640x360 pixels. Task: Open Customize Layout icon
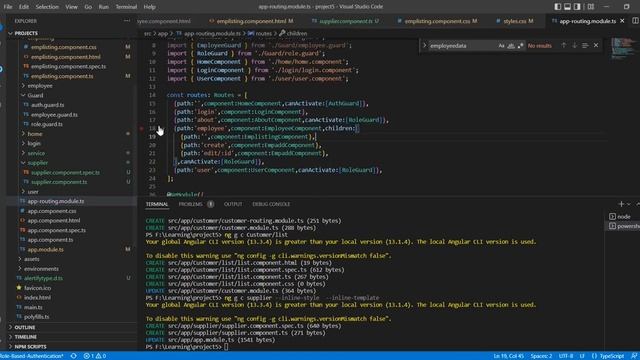pos(591,7)
